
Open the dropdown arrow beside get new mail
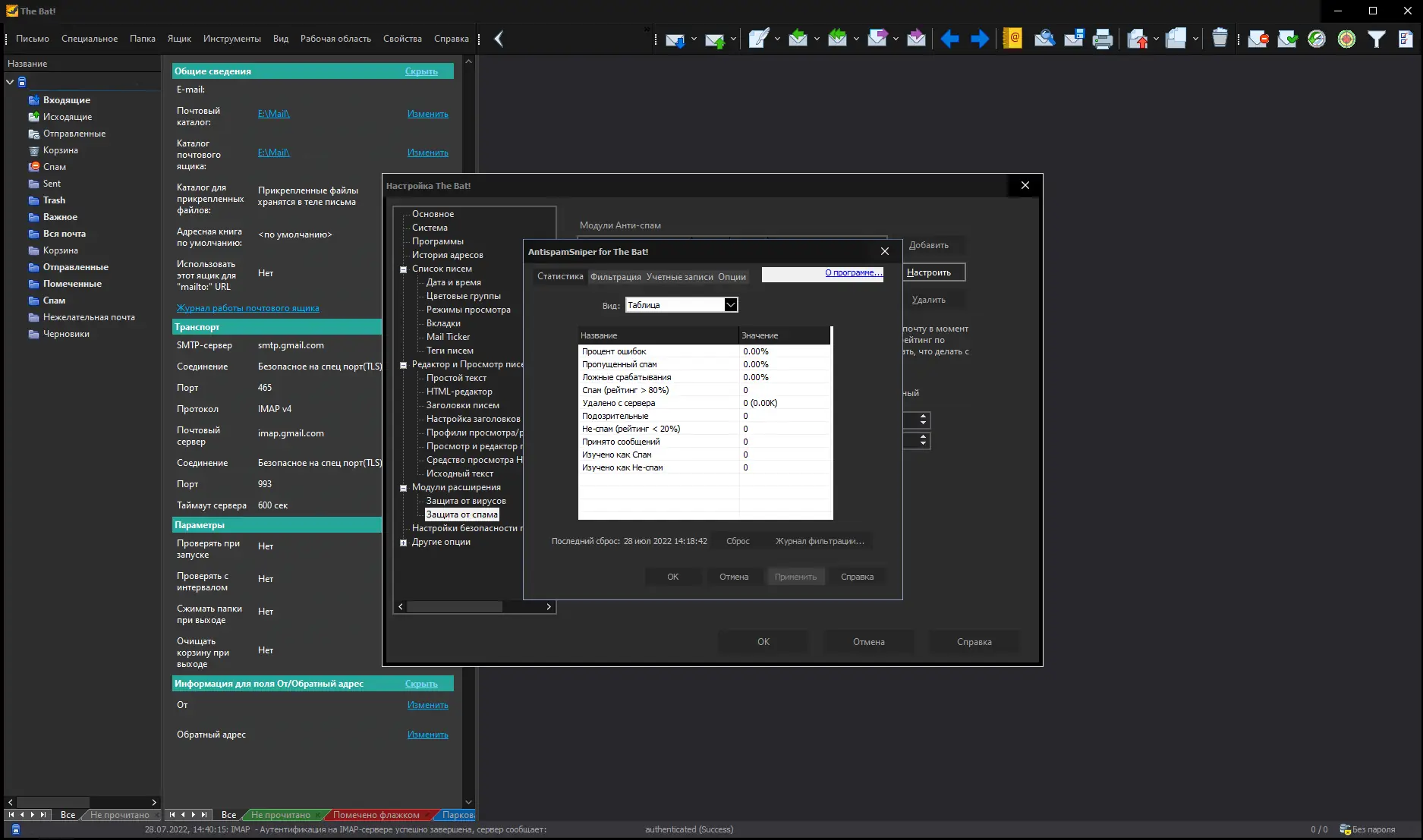(x=694, y=39)
